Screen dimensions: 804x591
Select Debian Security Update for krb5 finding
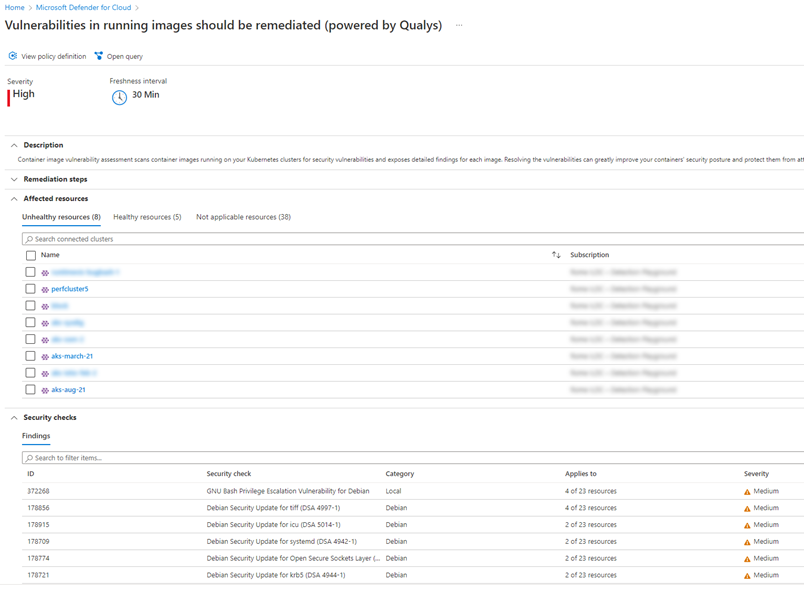point(276,576)
